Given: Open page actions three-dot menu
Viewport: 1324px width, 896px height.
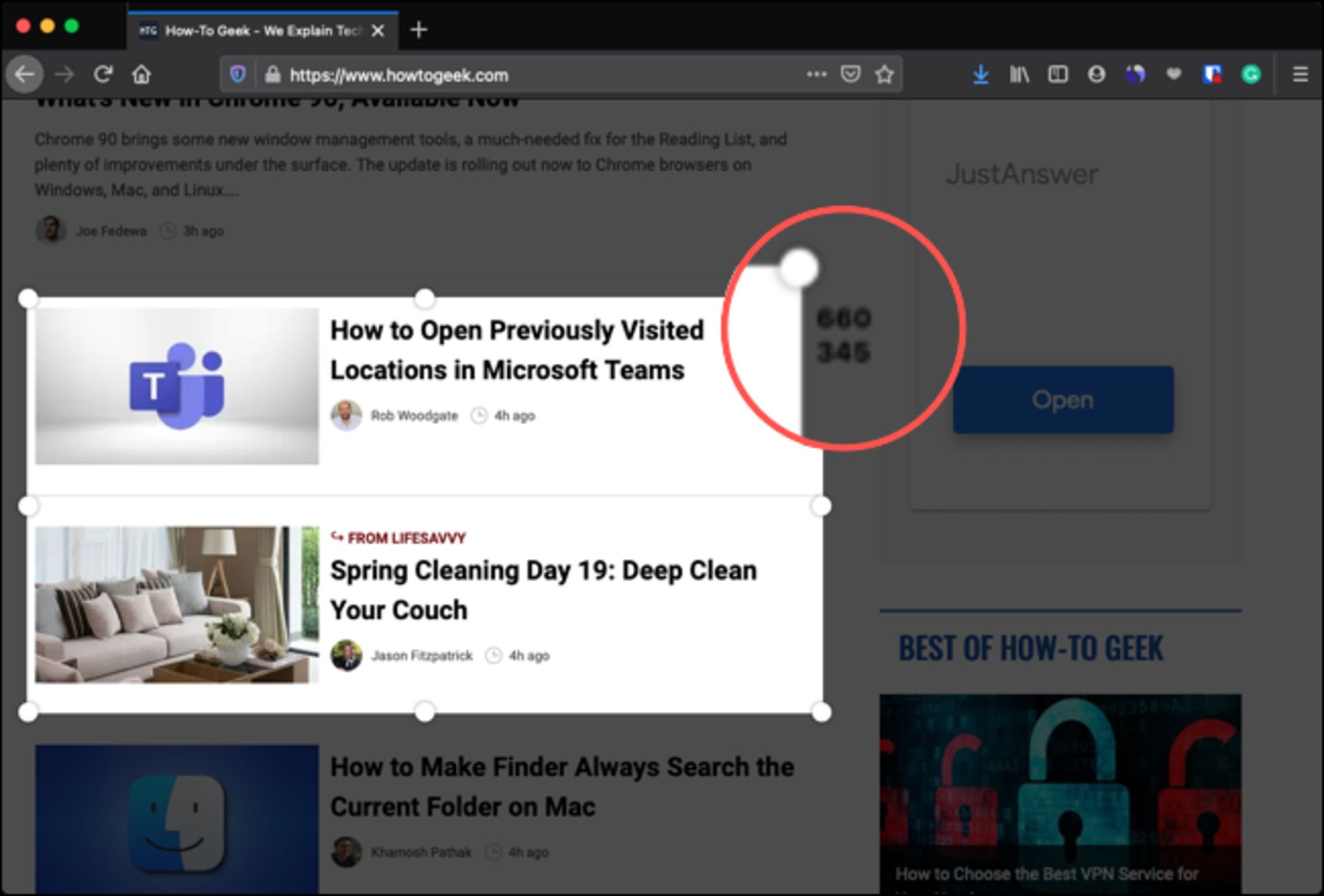Looking at the screenshot, I should tap(816, 74).
